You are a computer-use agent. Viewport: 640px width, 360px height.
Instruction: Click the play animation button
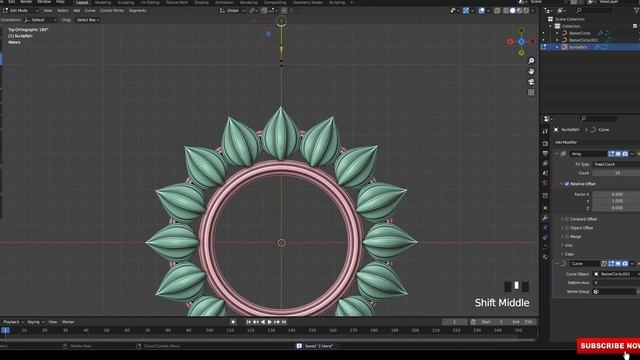pos(270,322)
